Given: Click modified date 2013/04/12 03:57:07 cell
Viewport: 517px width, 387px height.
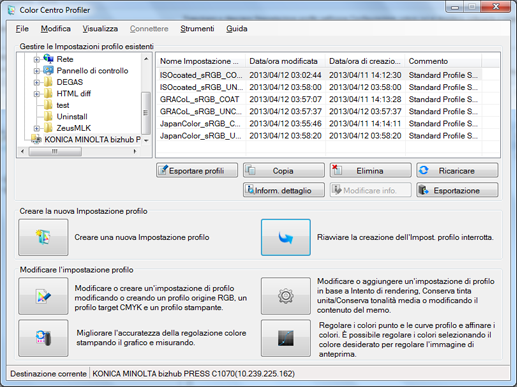Looking at the screenshot, I should click(285, 99).
